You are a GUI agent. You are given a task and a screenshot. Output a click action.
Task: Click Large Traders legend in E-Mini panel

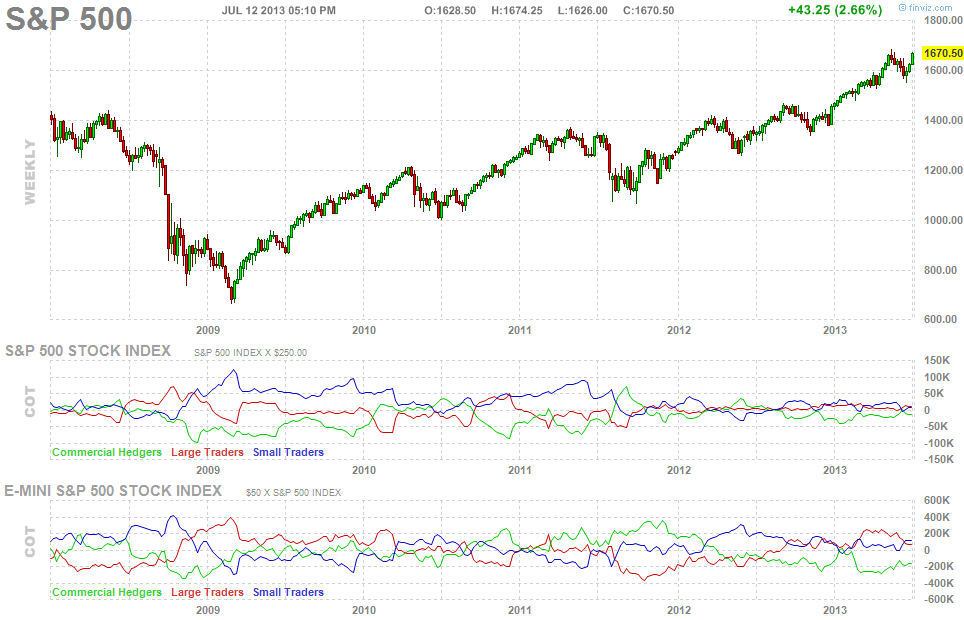(207, 592)
